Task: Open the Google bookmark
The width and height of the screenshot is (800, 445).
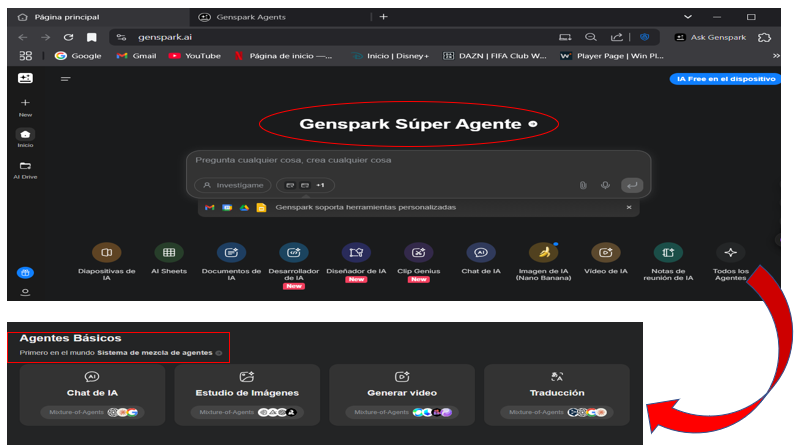Action: pos(78,56)
